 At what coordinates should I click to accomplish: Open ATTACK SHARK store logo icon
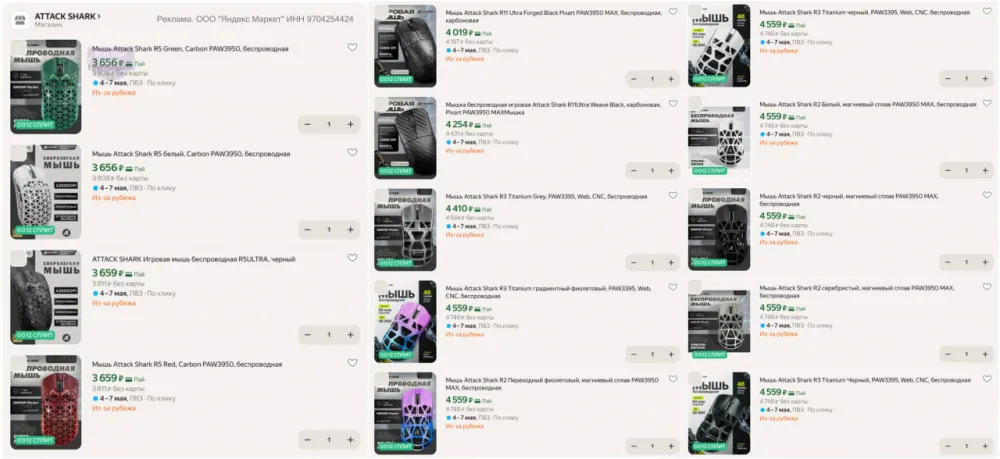(20, 19)
